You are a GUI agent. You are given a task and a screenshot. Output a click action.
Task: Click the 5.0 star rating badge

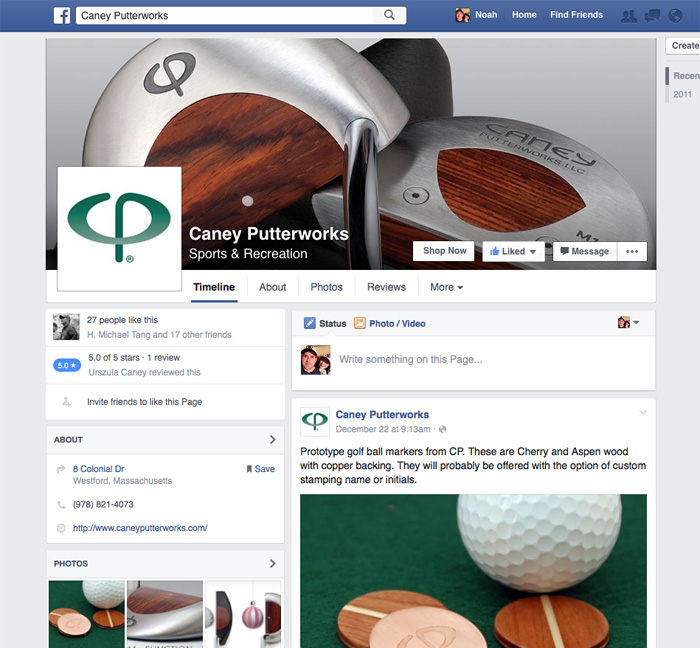click(67, 365)
